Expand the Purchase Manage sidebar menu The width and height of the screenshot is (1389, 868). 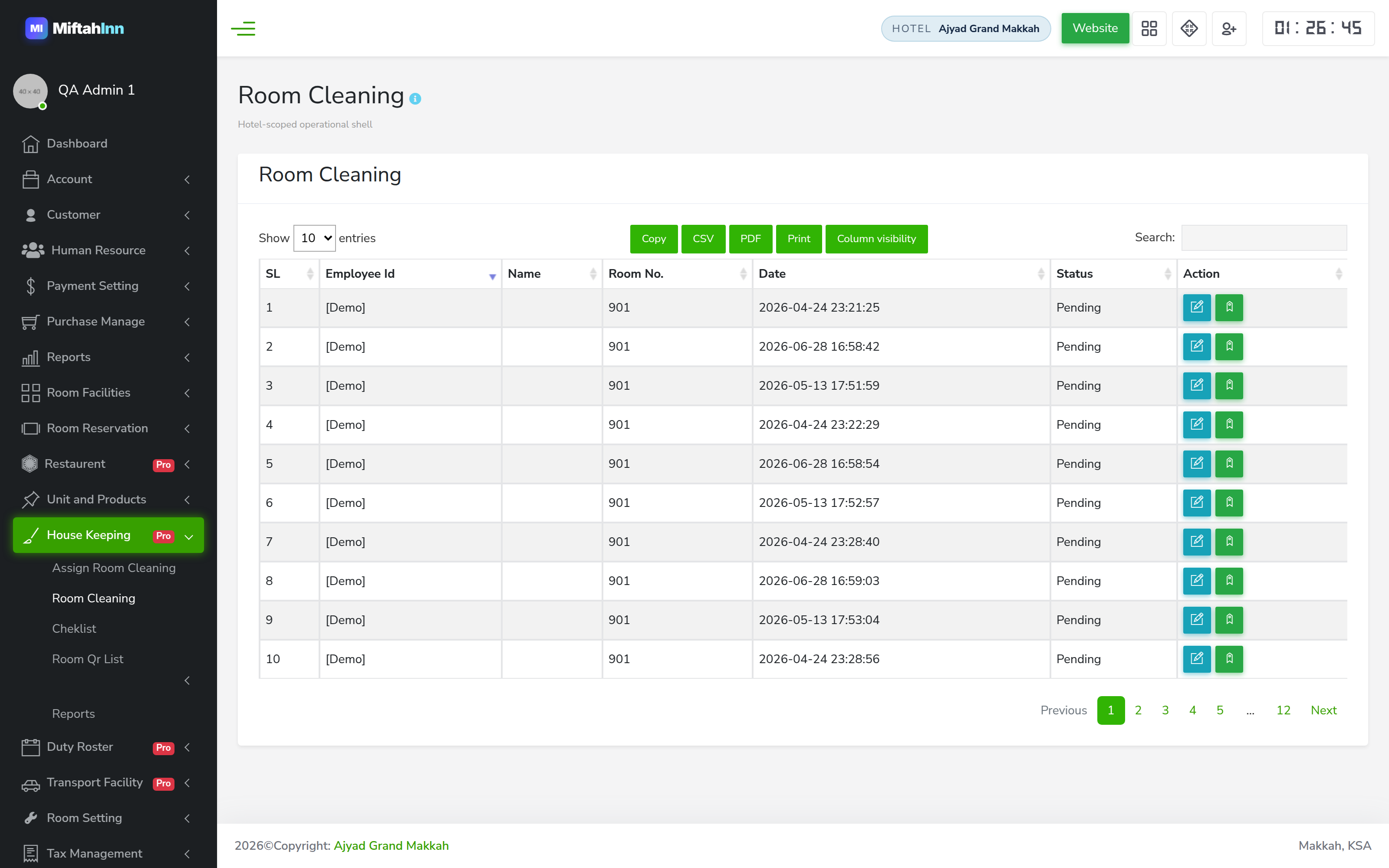(109, 322)
